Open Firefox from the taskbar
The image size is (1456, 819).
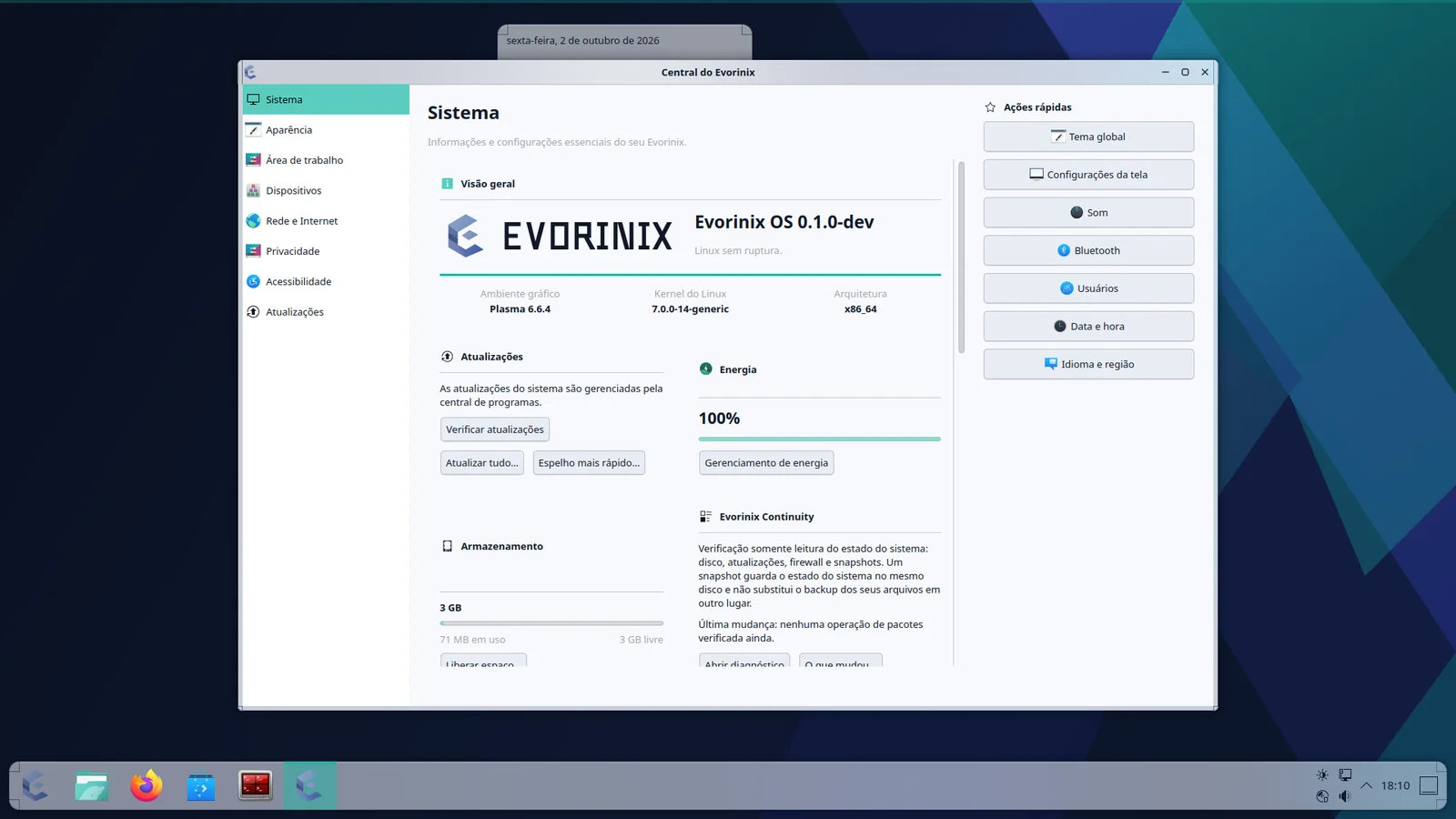[x=146, y=785]
